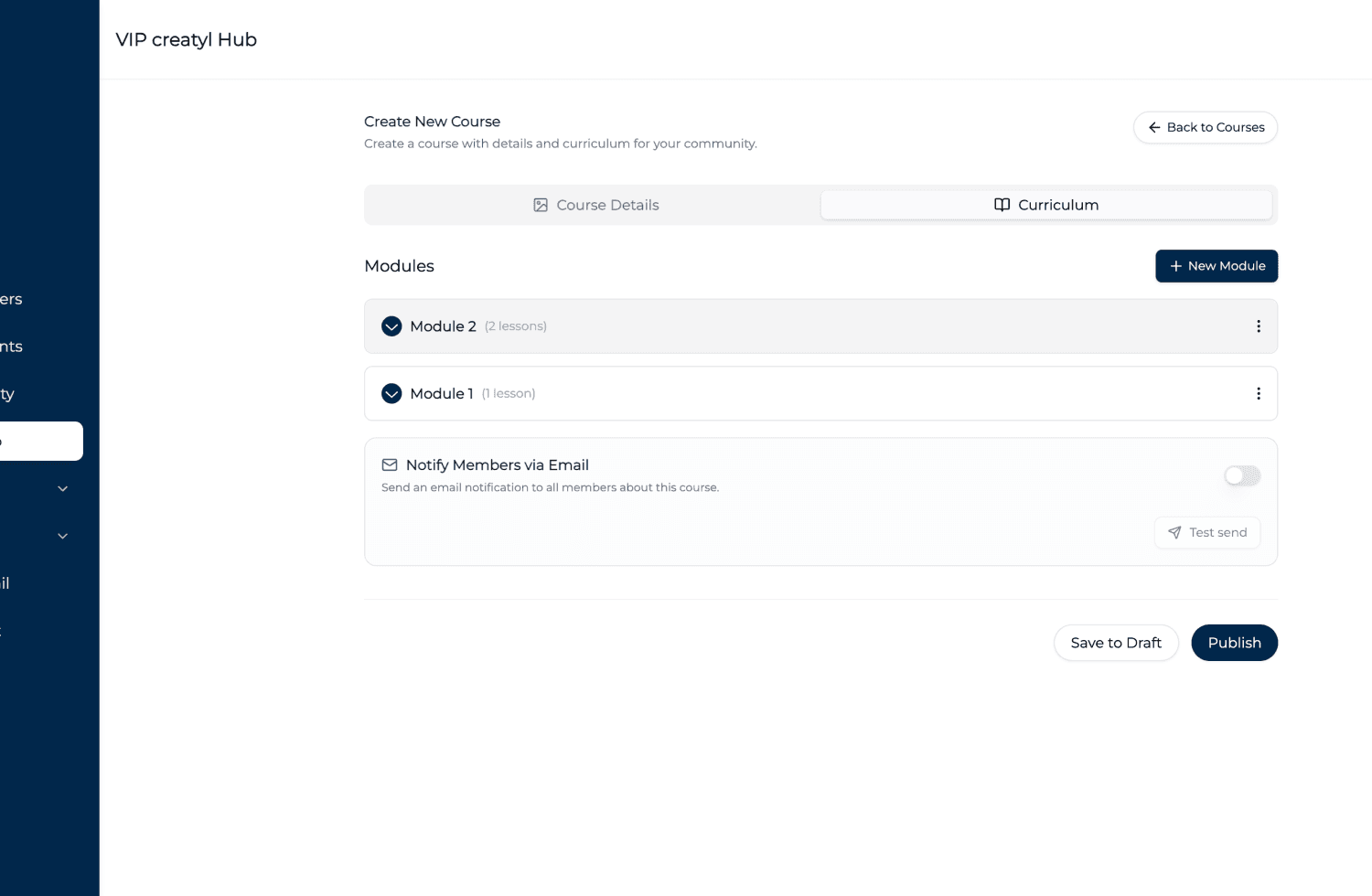Expand the upper sidebar chevron dropdown
The width and height of the screenshot is (1372, 896).
(63, 489)
